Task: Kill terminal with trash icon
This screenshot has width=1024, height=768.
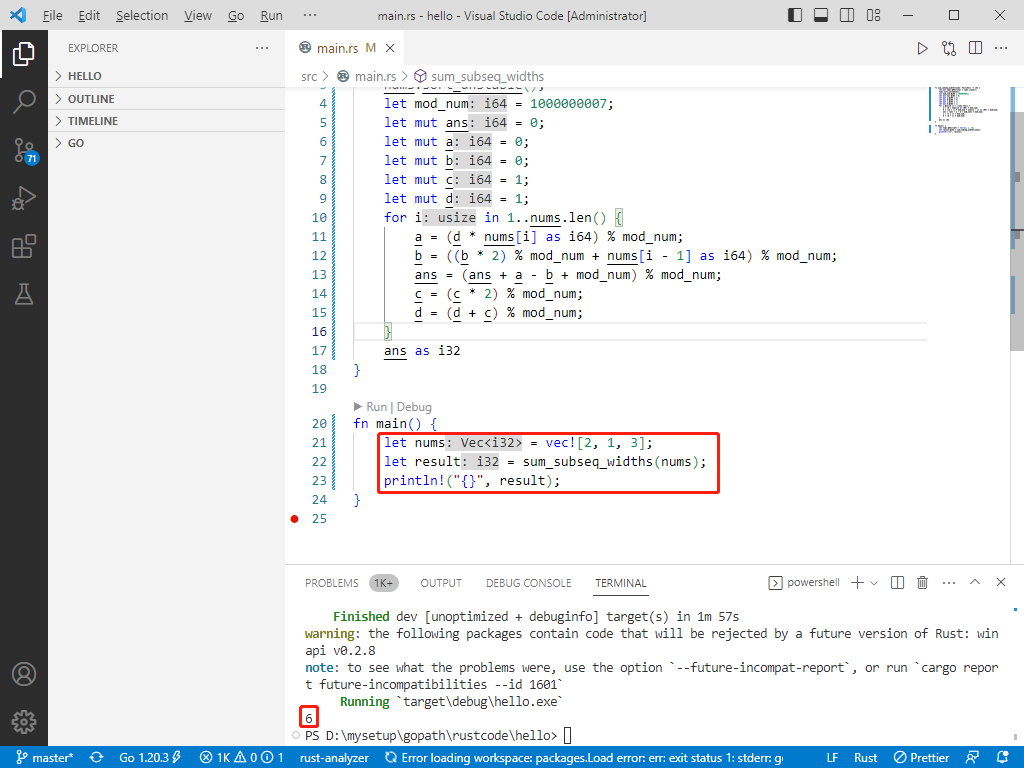Action: (x=922, y=583)
